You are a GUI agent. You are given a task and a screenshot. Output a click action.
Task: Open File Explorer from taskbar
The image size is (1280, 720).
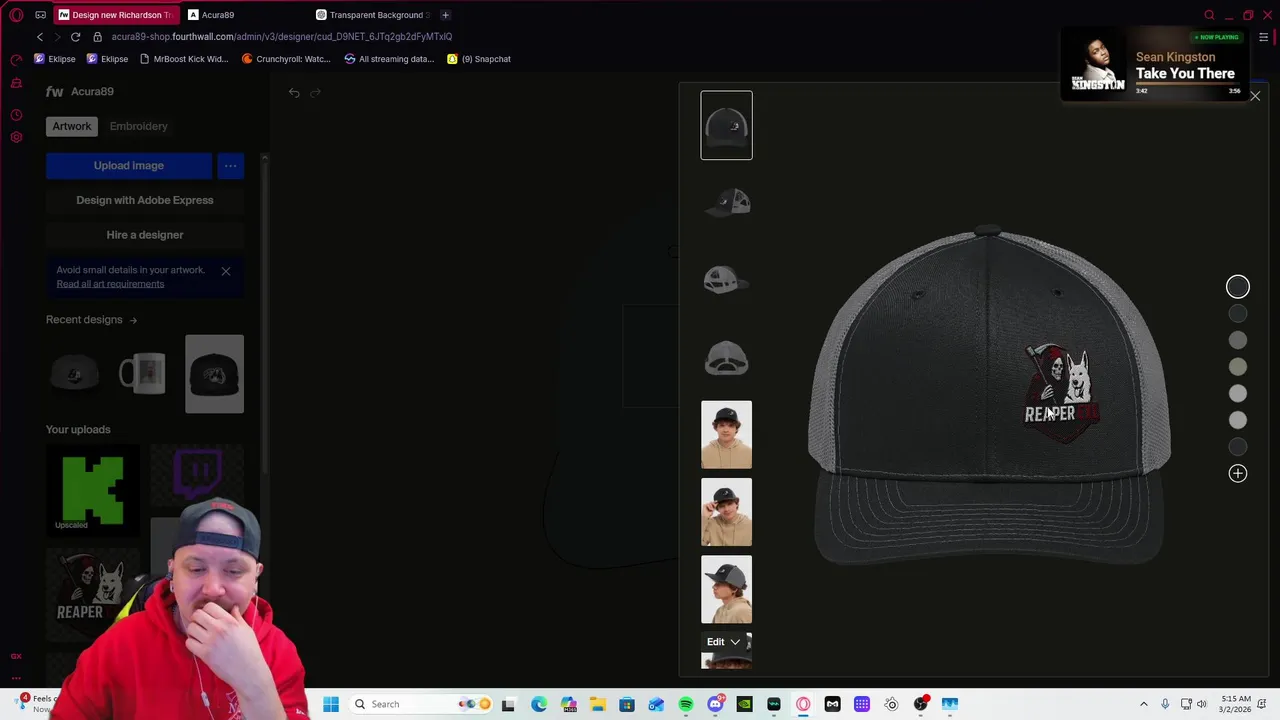click(598, 704)
